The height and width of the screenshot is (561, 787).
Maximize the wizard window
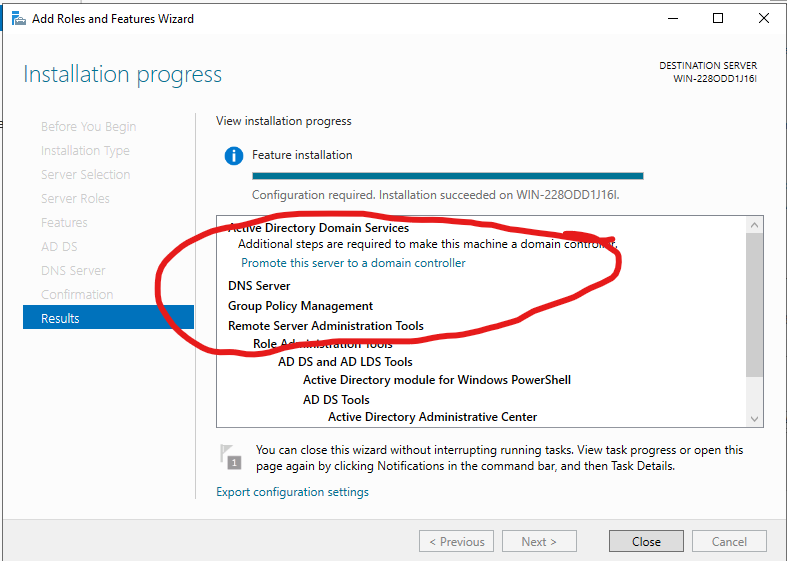[718, 19]
